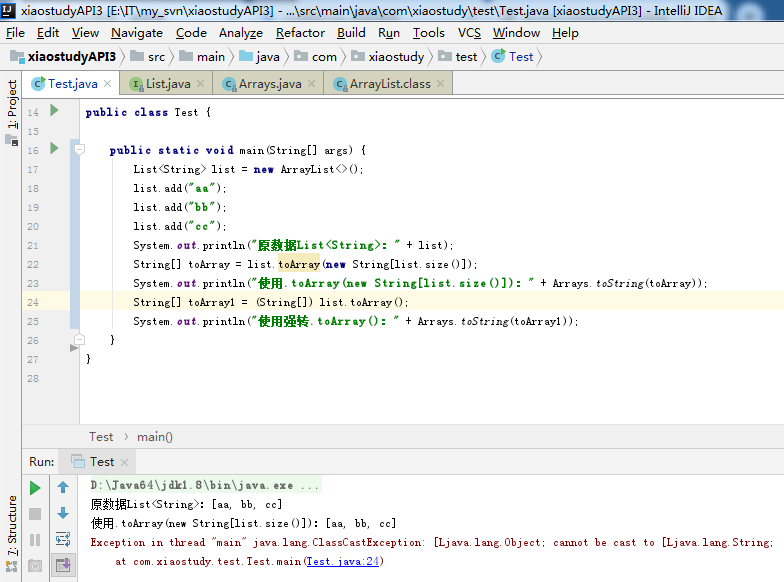784x582 pixels.
Task: Open the Project tool window
Action: 12,104
